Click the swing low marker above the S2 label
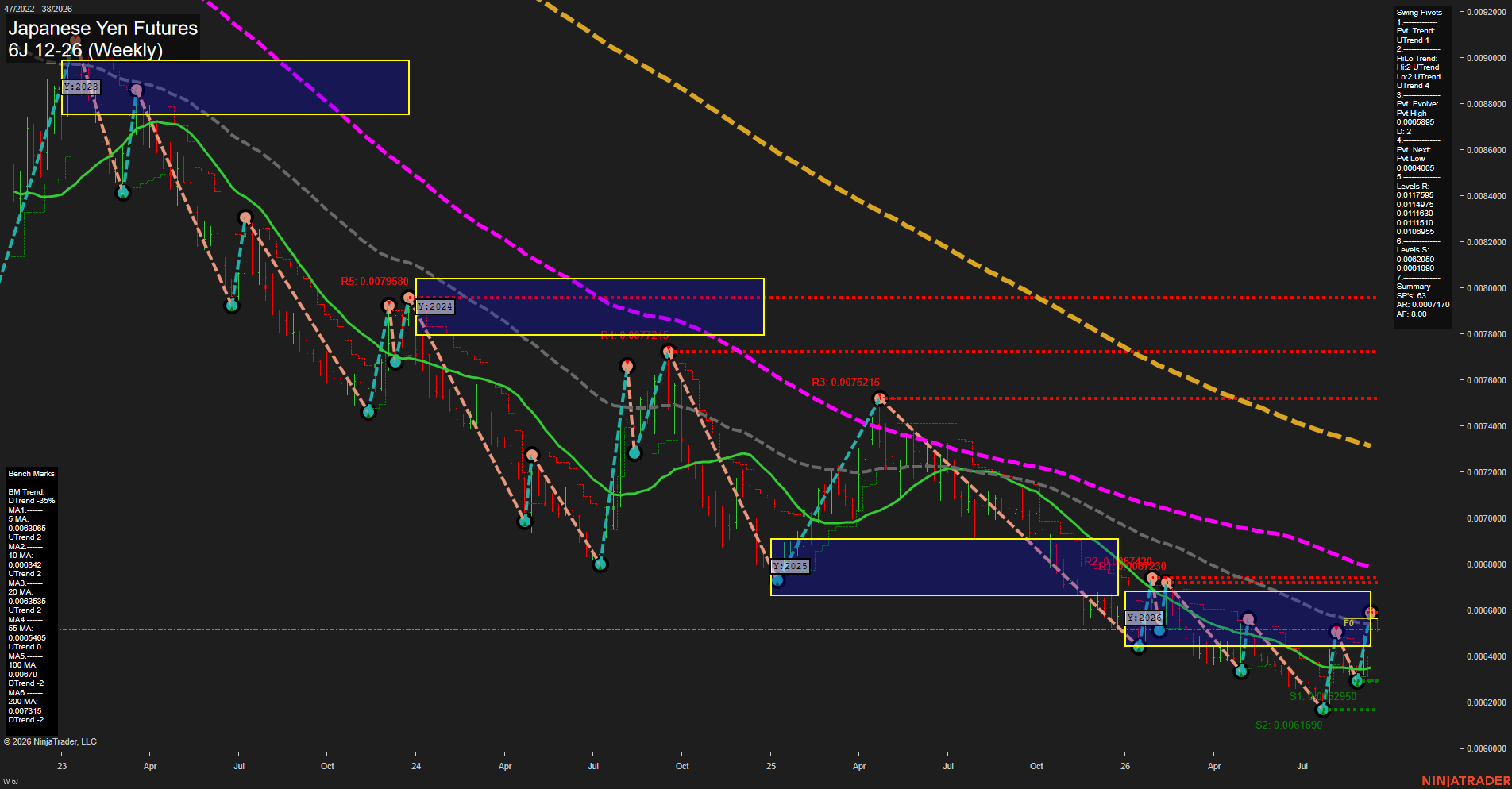Viewport: 1512px width, 789px height. pos(1323,710)
